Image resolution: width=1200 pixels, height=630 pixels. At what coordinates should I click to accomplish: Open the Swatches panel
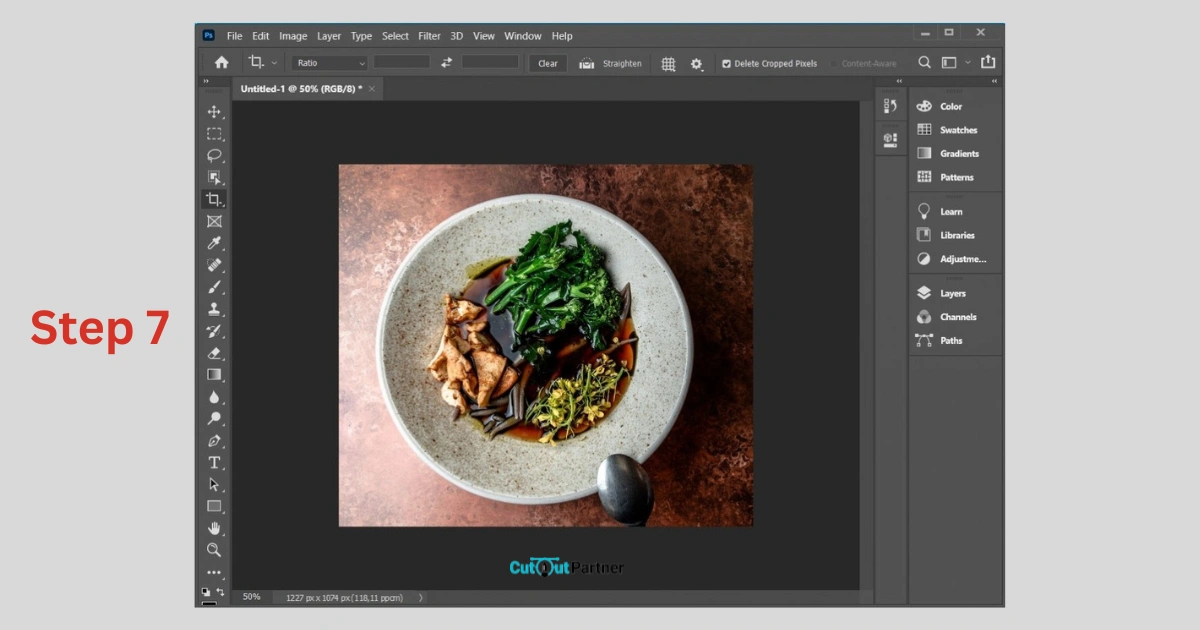click(x=958, y=130)
